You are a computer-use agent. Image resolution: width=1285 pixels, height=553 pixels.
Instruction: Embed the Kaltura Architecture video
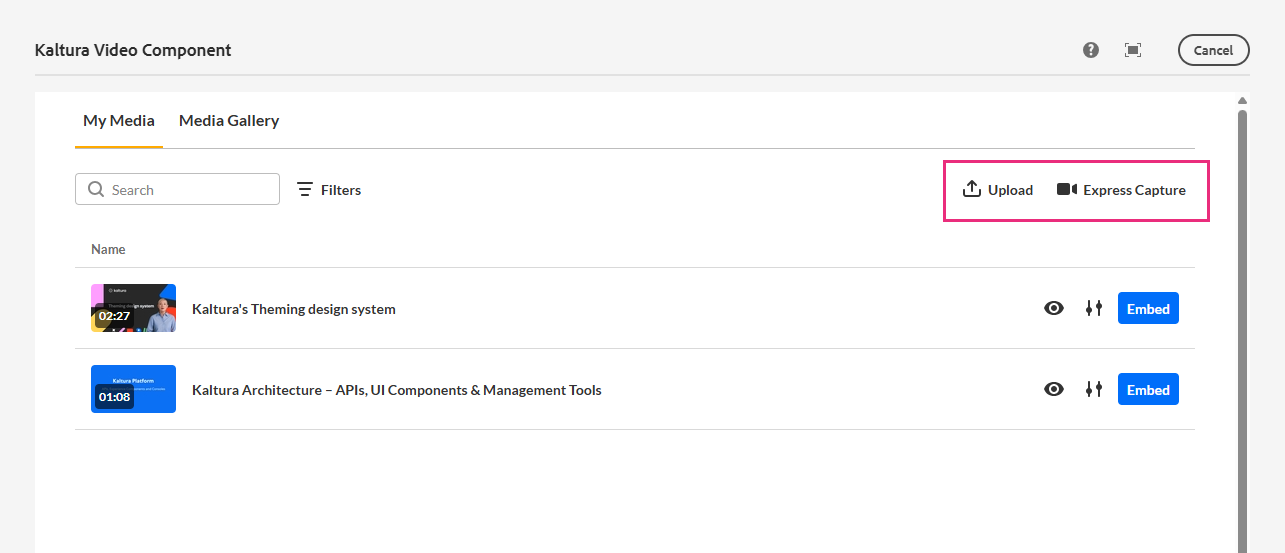click(x=1148, y=390)
